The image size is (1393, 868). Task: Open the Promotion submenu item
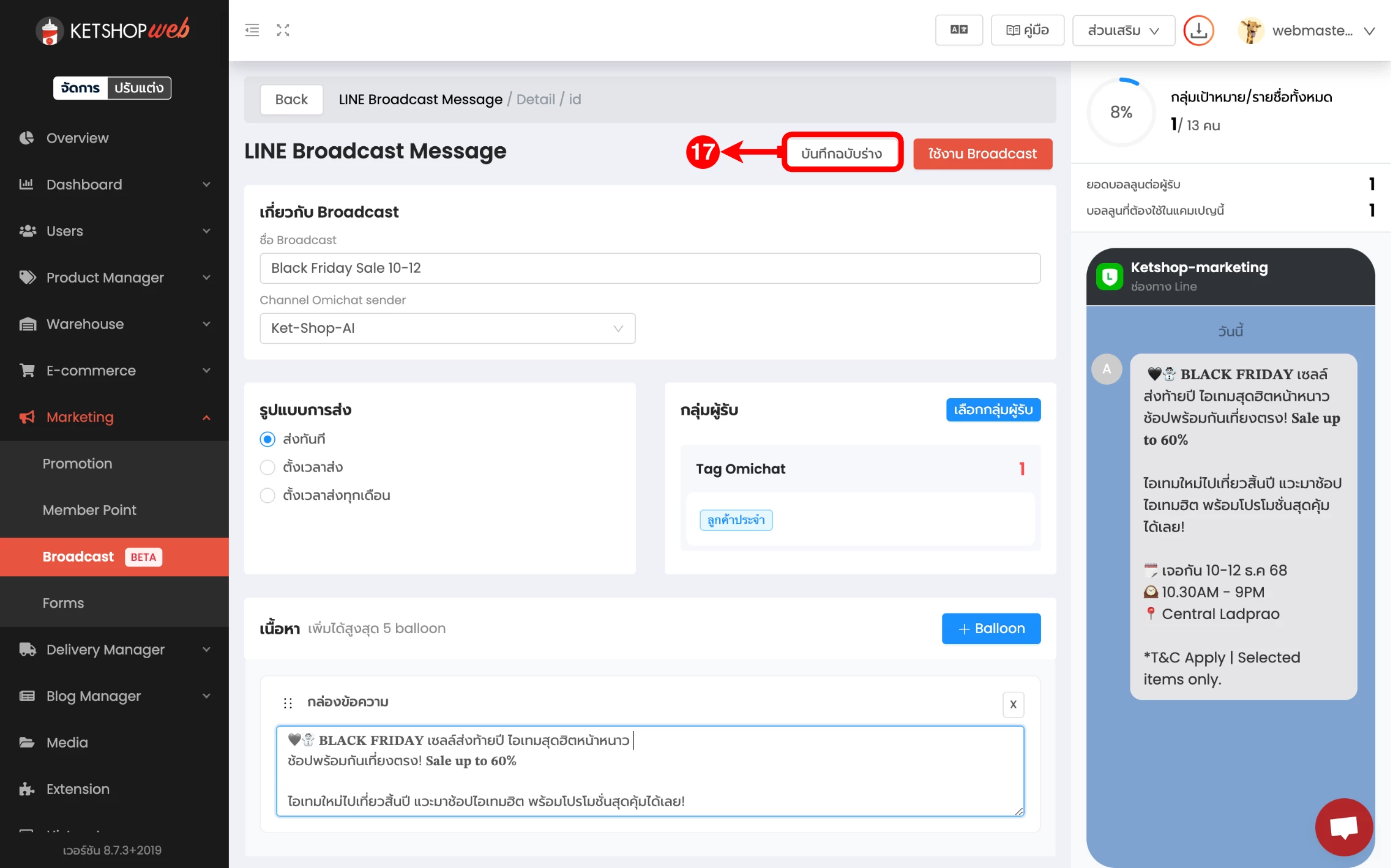click(78, 464)
